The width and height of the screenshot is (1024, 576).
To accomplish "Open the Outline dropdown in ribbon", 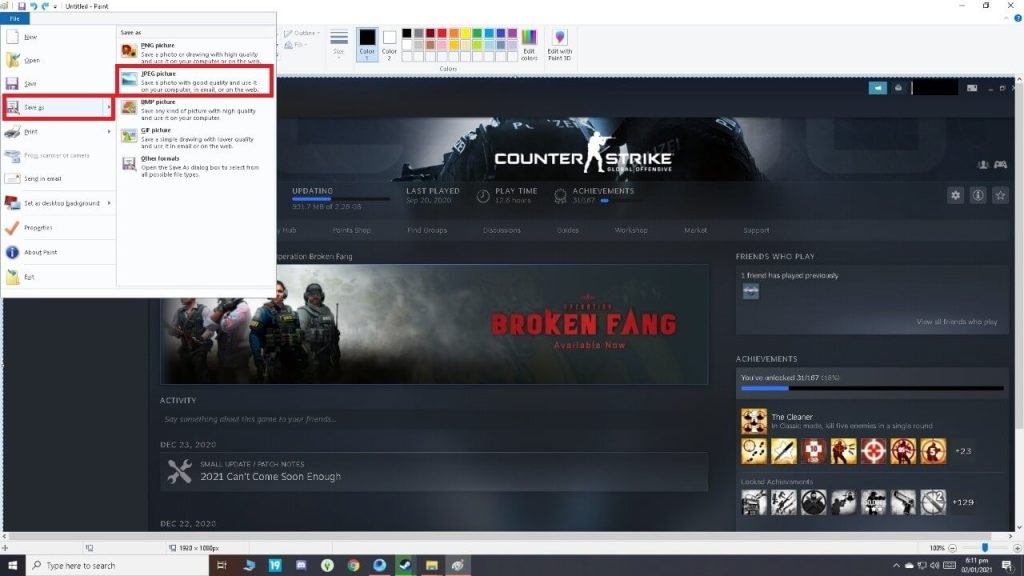I will (x=302, y=33).
